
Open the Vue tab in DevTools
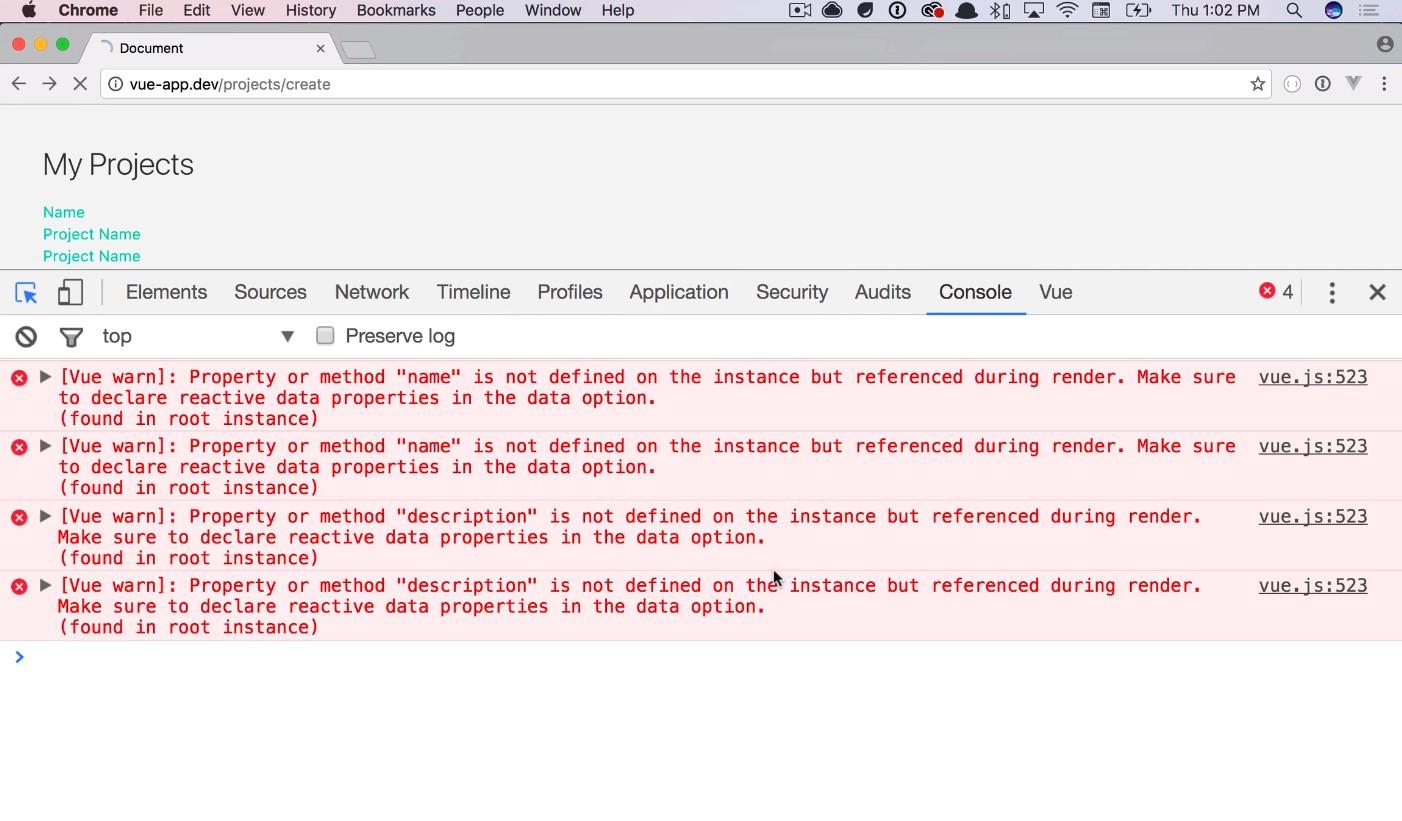click(1056, 292)
